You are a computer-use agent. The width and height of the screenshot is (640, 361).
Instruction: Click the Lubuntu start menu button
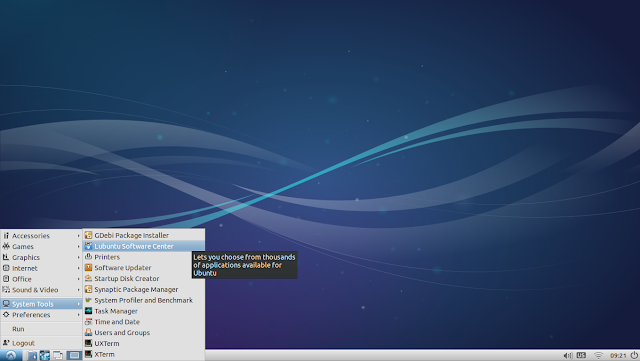(11, 356)
